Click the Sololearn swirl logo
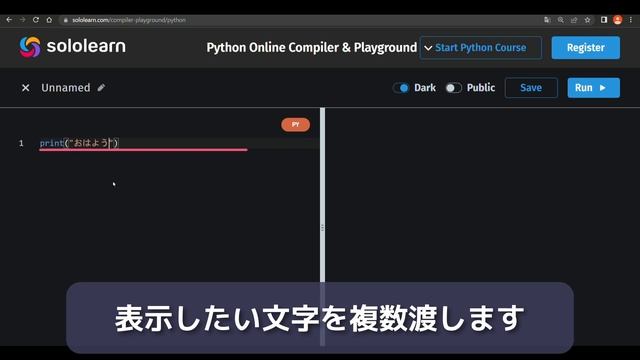The width and height of the screenshot is (640, 360). coord(30,47)
